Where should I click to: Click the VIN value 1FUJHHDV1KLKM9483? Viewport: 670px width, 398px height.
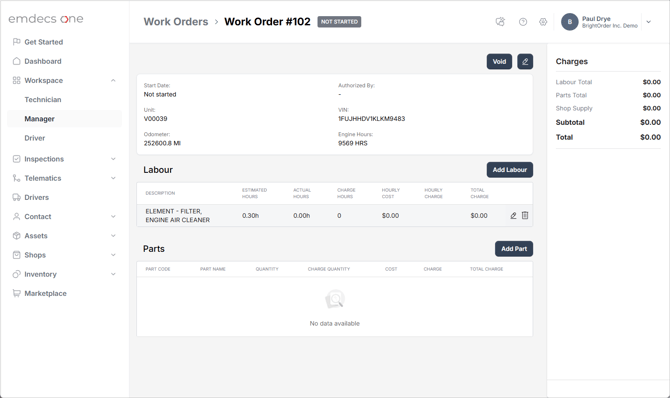tap(371, 119)
